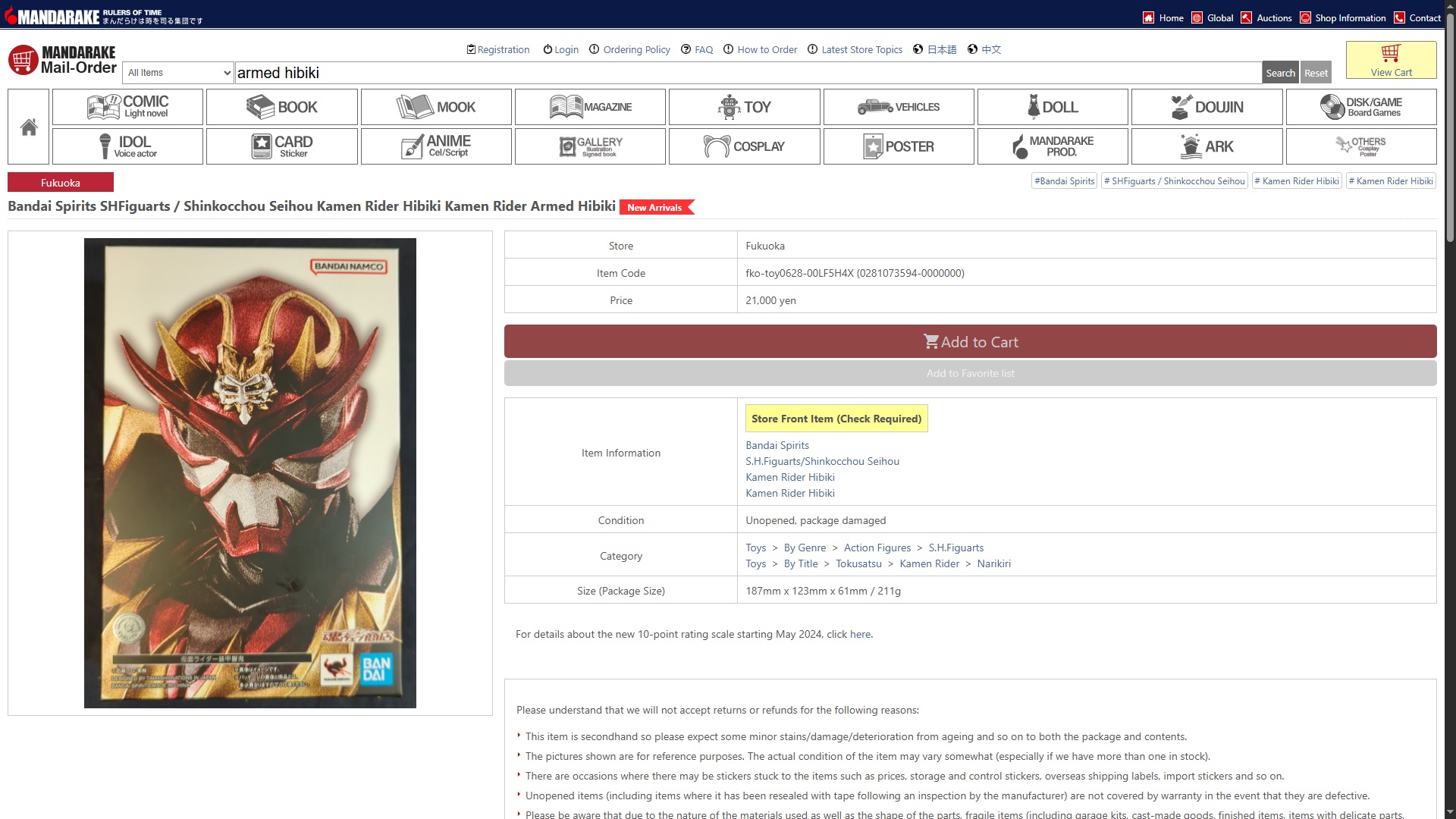Select the IDOL Voice actor microphone icon

tap(105, 146)
